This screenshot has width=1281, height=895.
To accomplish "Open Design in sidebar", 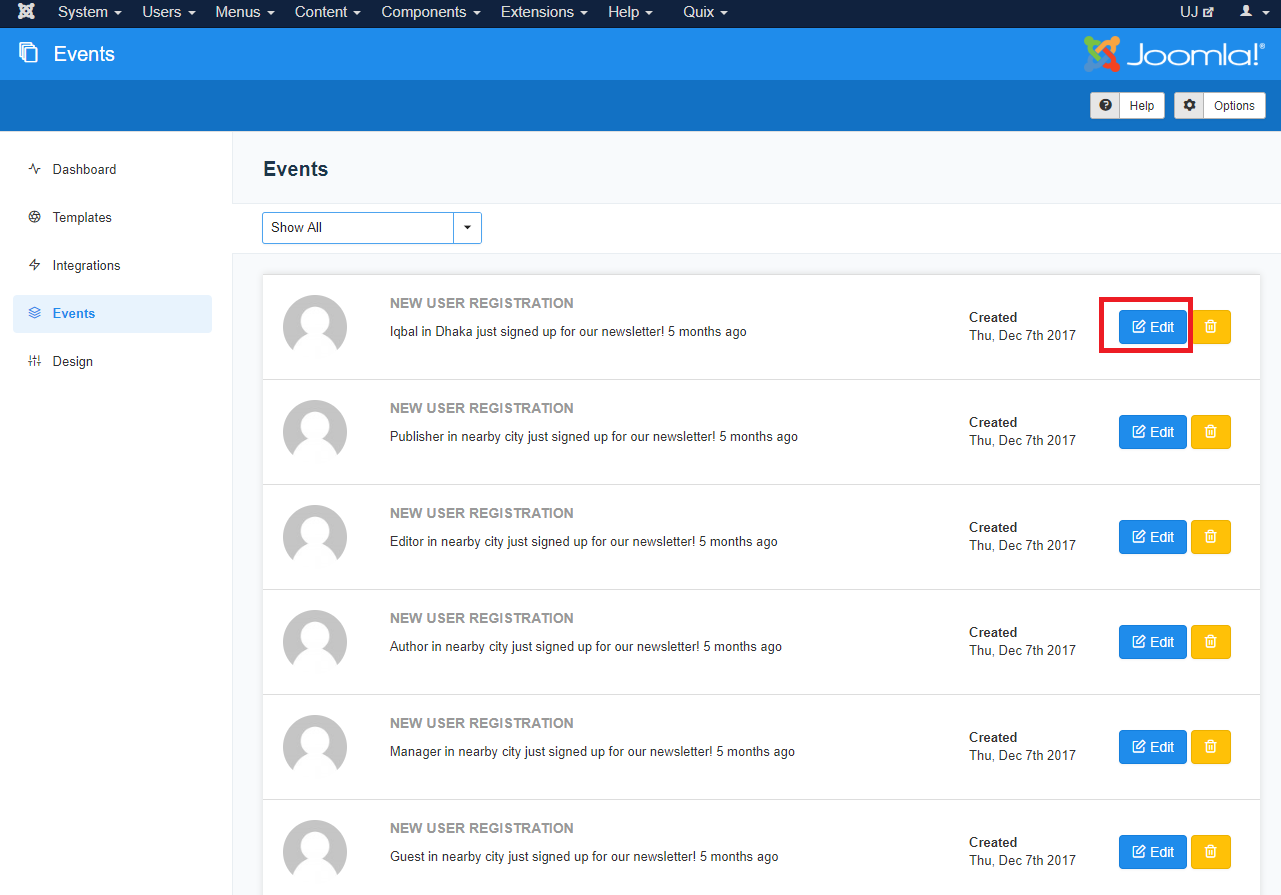I will [x=112, y=361].
